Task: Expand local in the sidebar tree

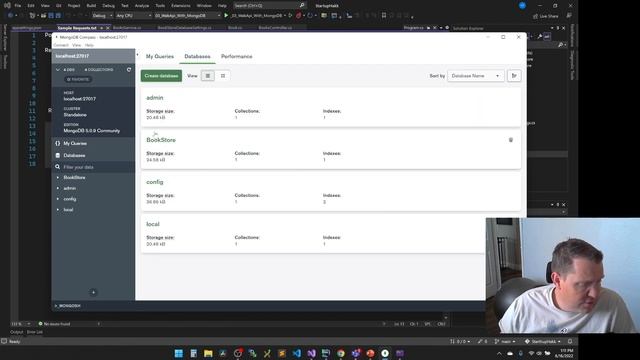Action: pyautogui.click(x=58, y=210)
